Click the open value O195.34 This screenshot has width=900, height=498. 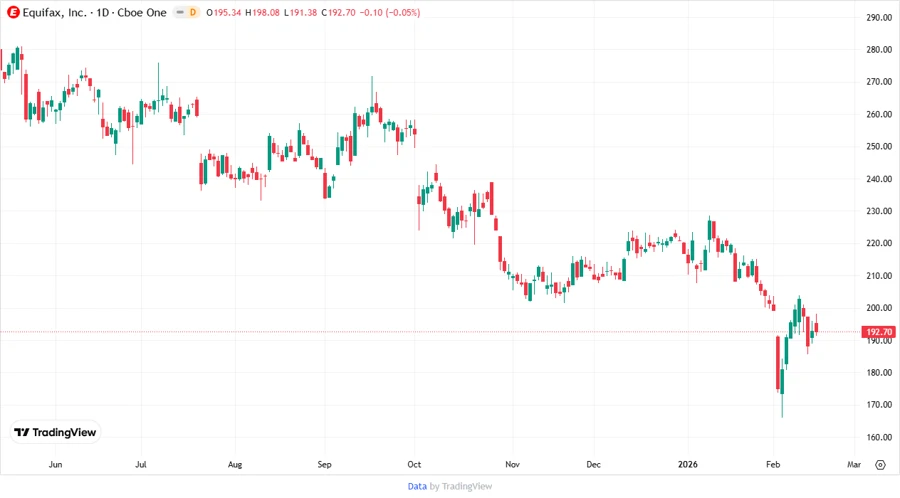coord(223,12)
